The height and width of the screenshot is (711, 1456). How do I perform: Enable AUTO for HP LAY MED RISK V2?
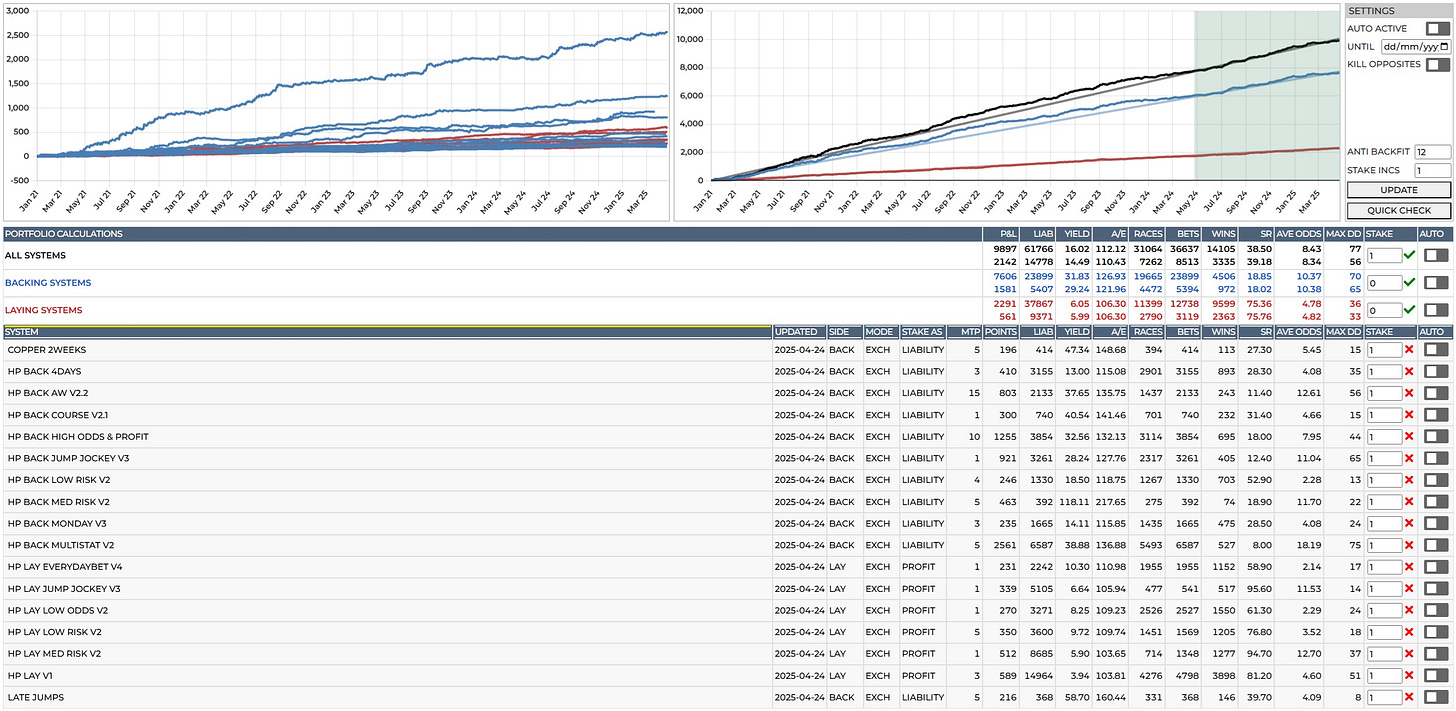pyautogui.click(x=1436, y=653)
